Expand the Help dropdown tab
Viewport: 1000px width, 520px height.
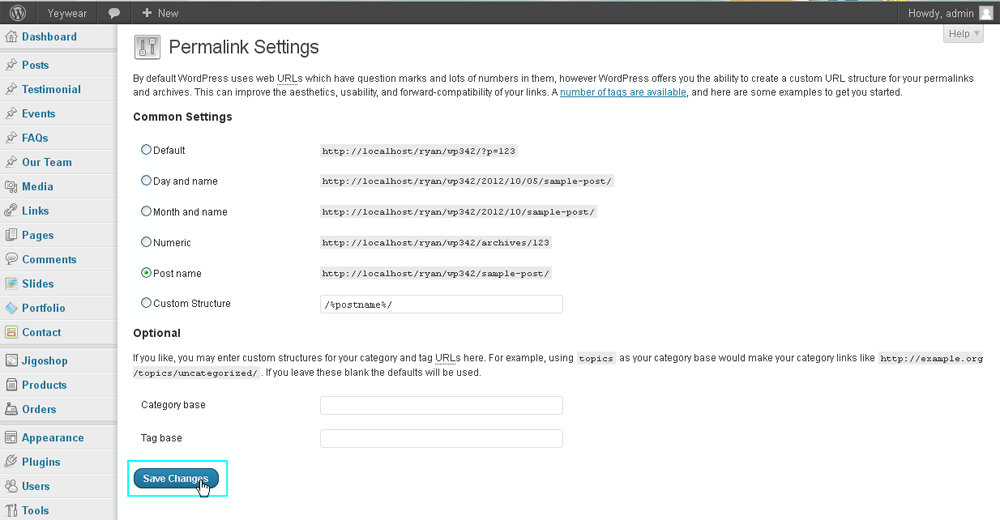[964, 34]
